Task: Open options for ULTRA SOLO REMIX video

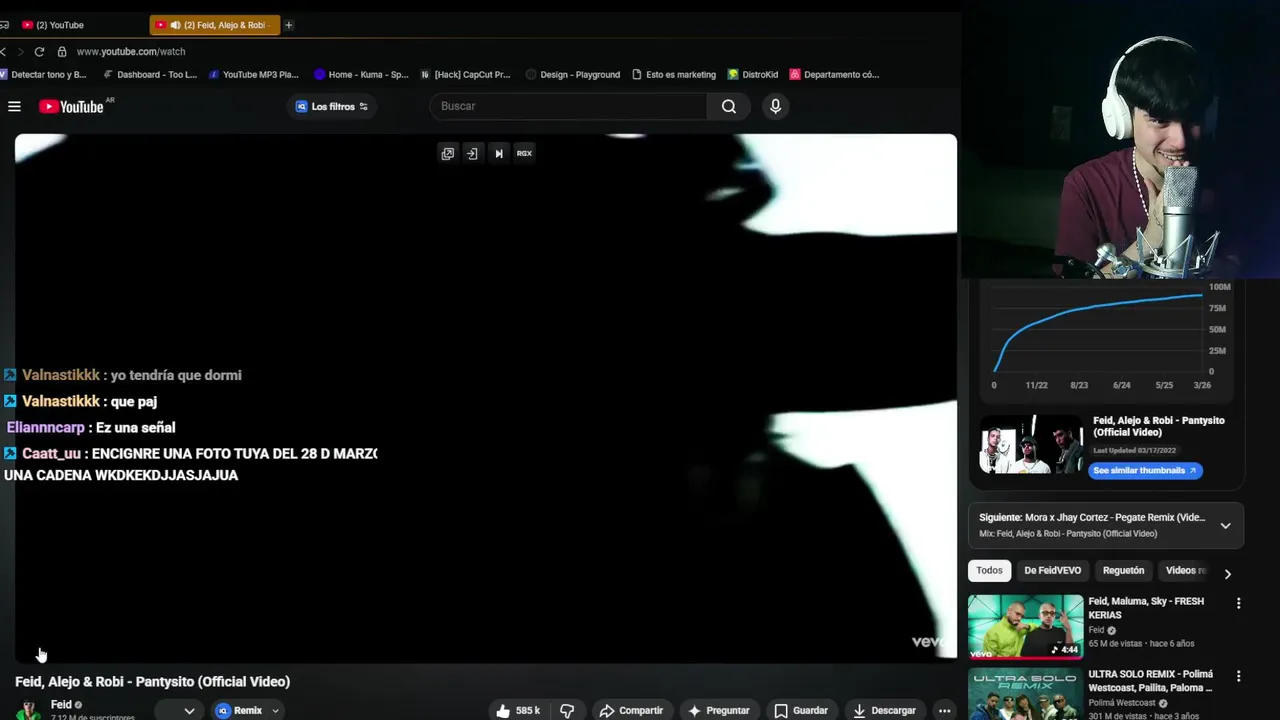Action: 1238,676
